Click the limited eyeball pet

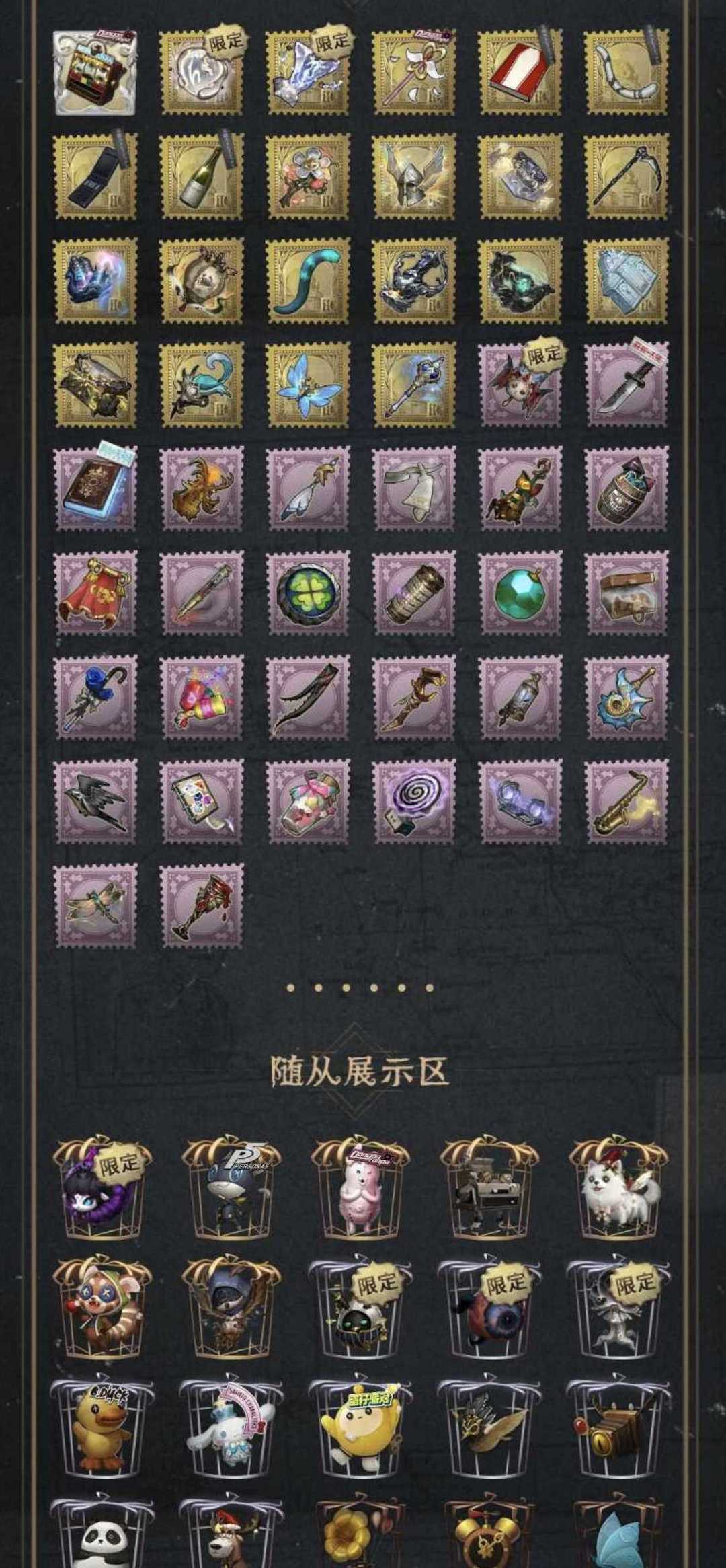pos(489,1310)
